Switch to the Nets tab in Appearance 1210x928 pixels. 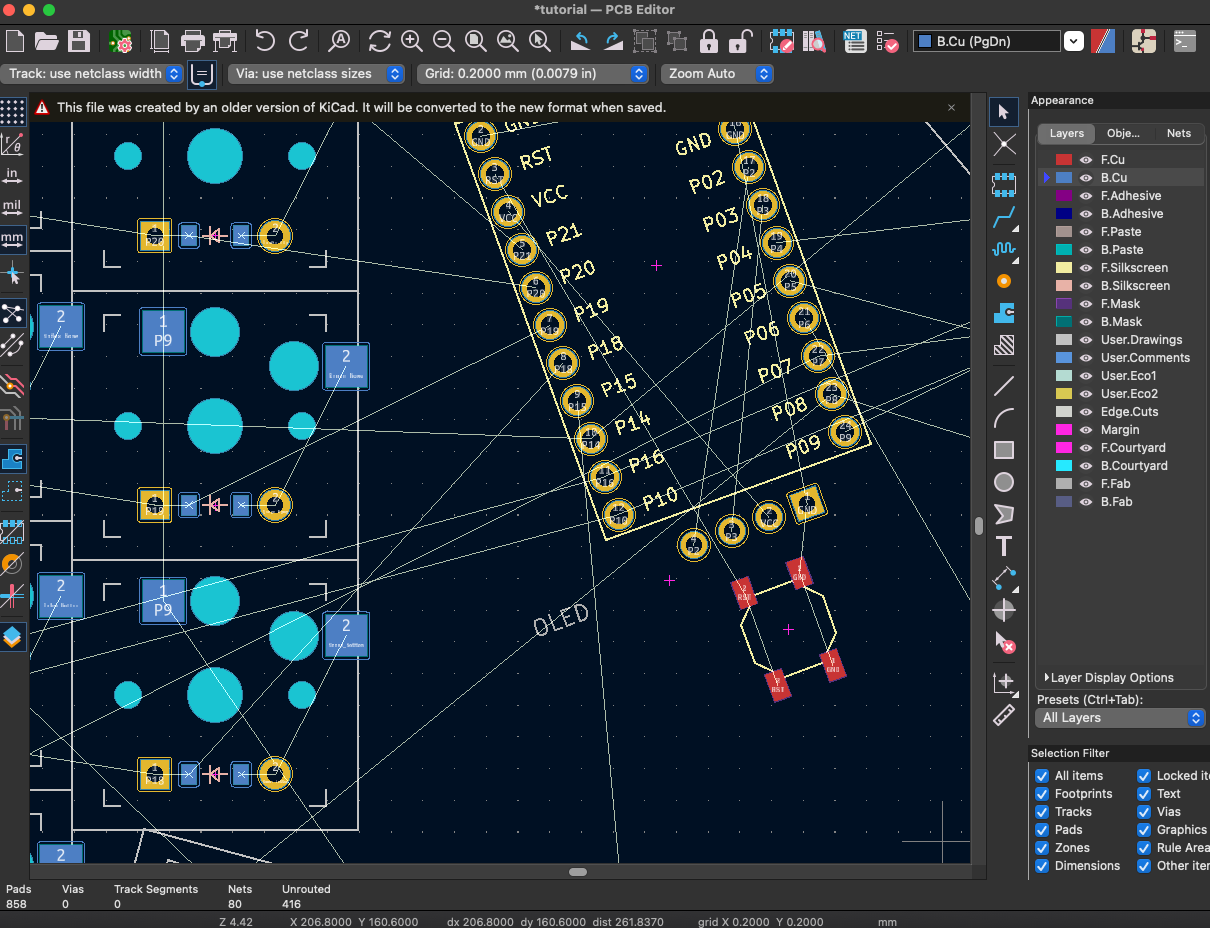point(1179,133)
